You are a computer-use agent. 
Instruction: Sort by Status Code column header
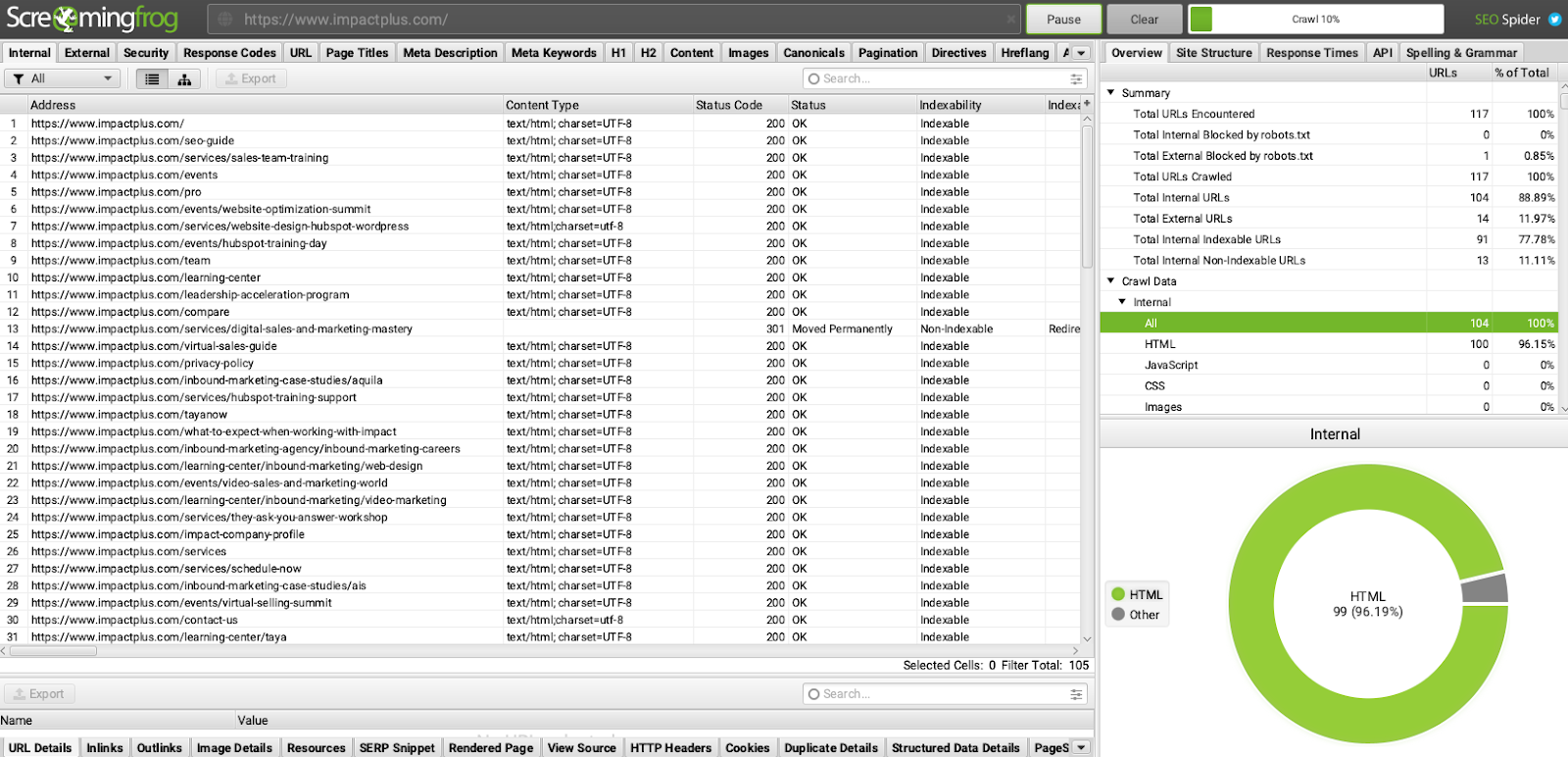point(740,105)
